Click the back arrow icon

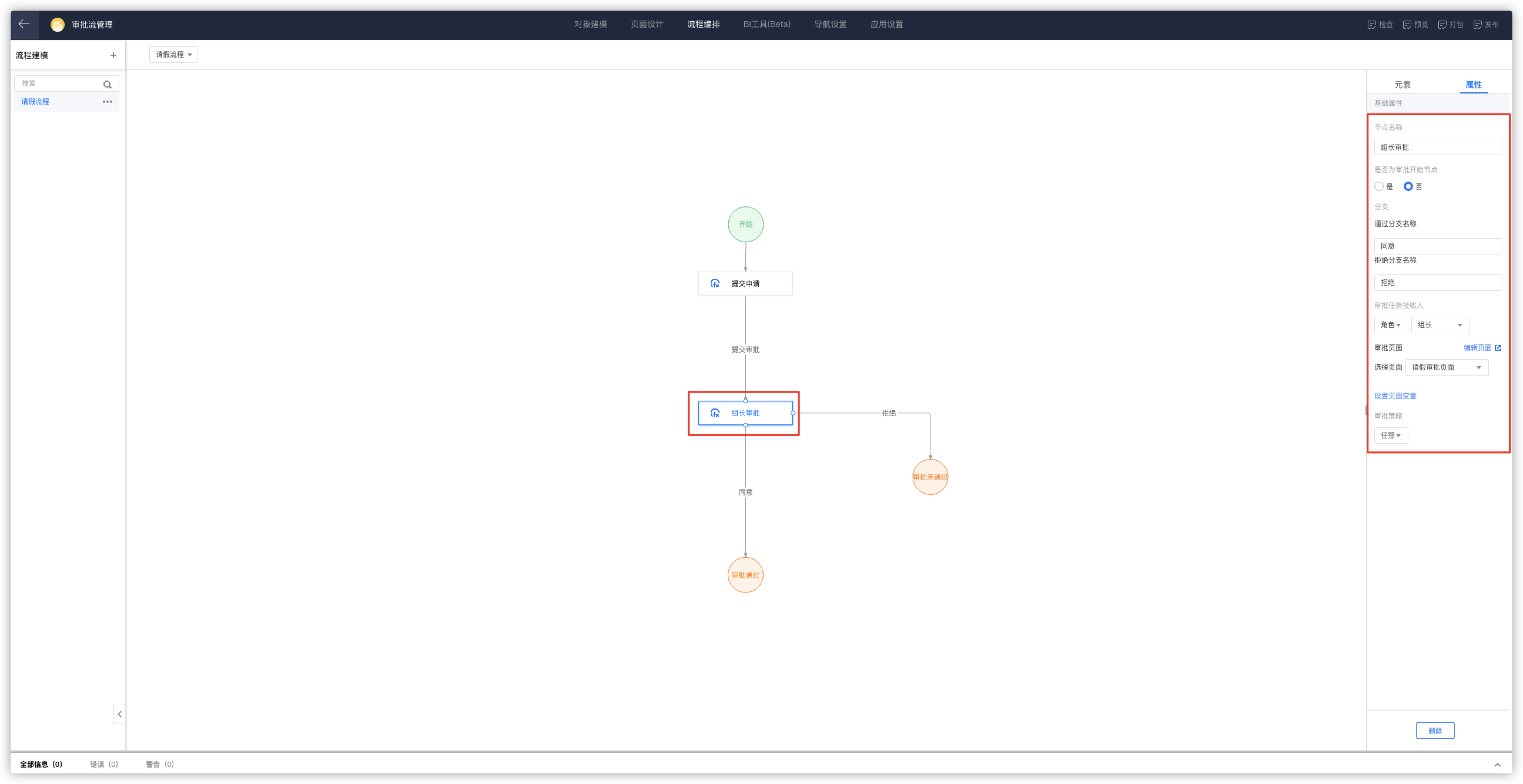click(x=24, y=24)
